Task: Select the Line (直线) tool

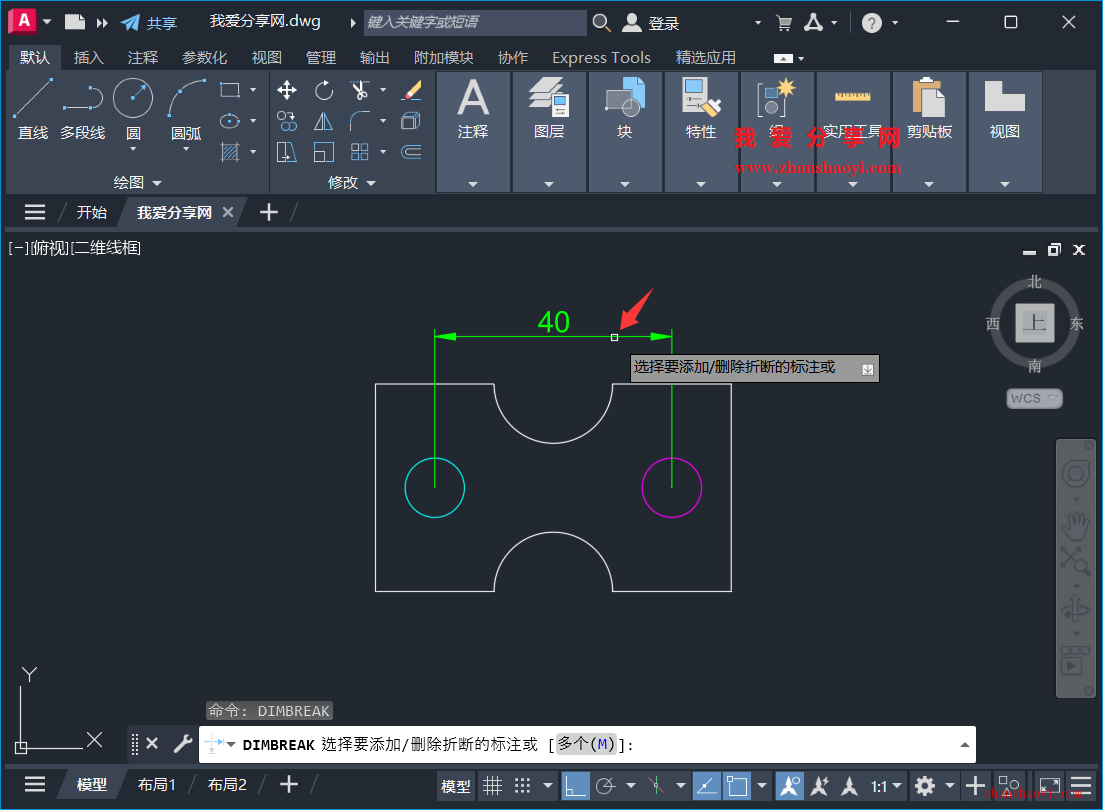Action: click(33, 108)
